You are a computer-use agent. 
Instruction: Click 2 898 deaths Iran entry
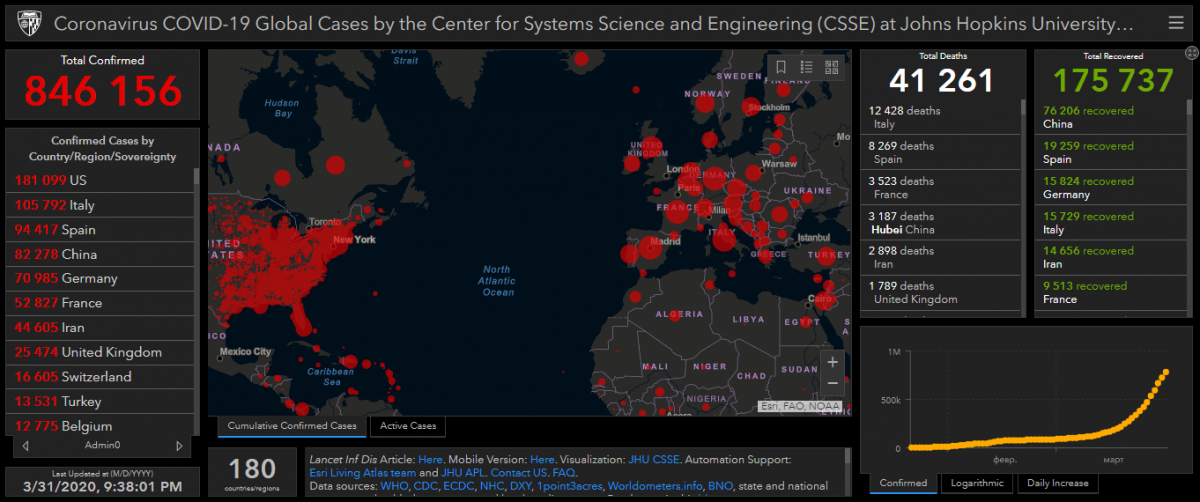(x=940, y=257)
